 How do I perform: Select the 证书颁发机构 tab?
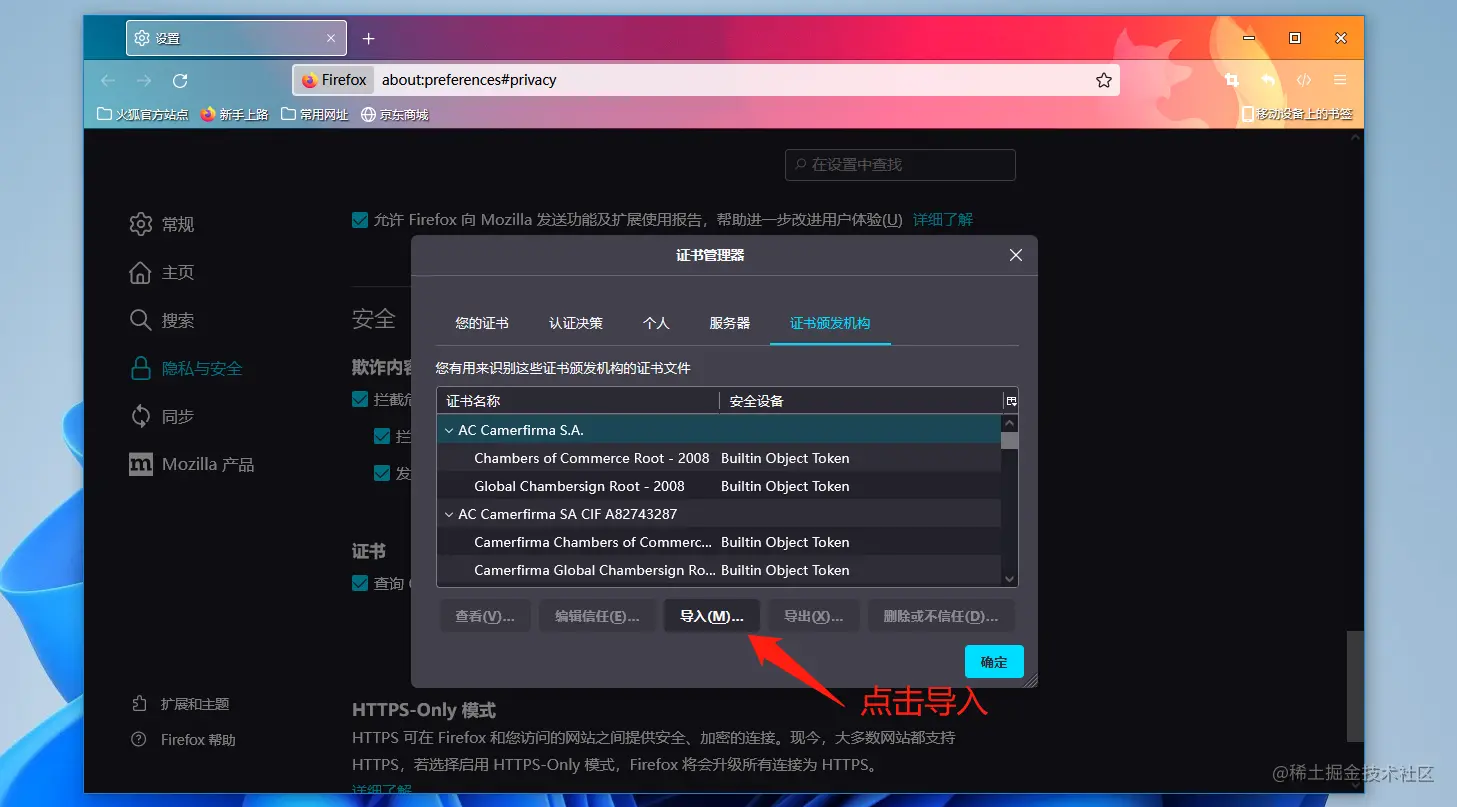click(x=830, y=323)
